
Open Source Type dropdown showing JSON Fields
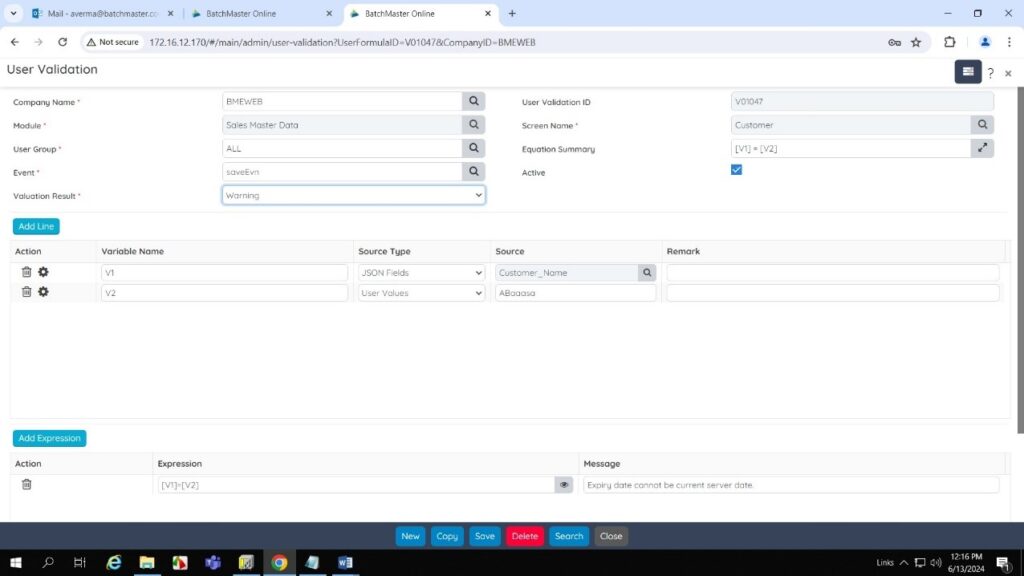point(421,272)
